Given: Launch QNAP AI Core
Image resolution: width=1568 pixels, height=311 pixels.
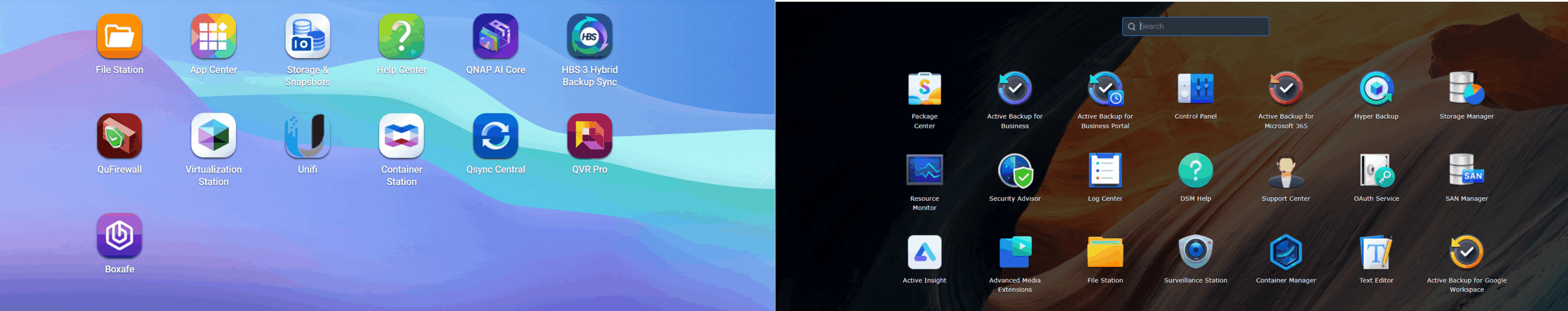Looking at the screenshot, I should click(496, 36).
